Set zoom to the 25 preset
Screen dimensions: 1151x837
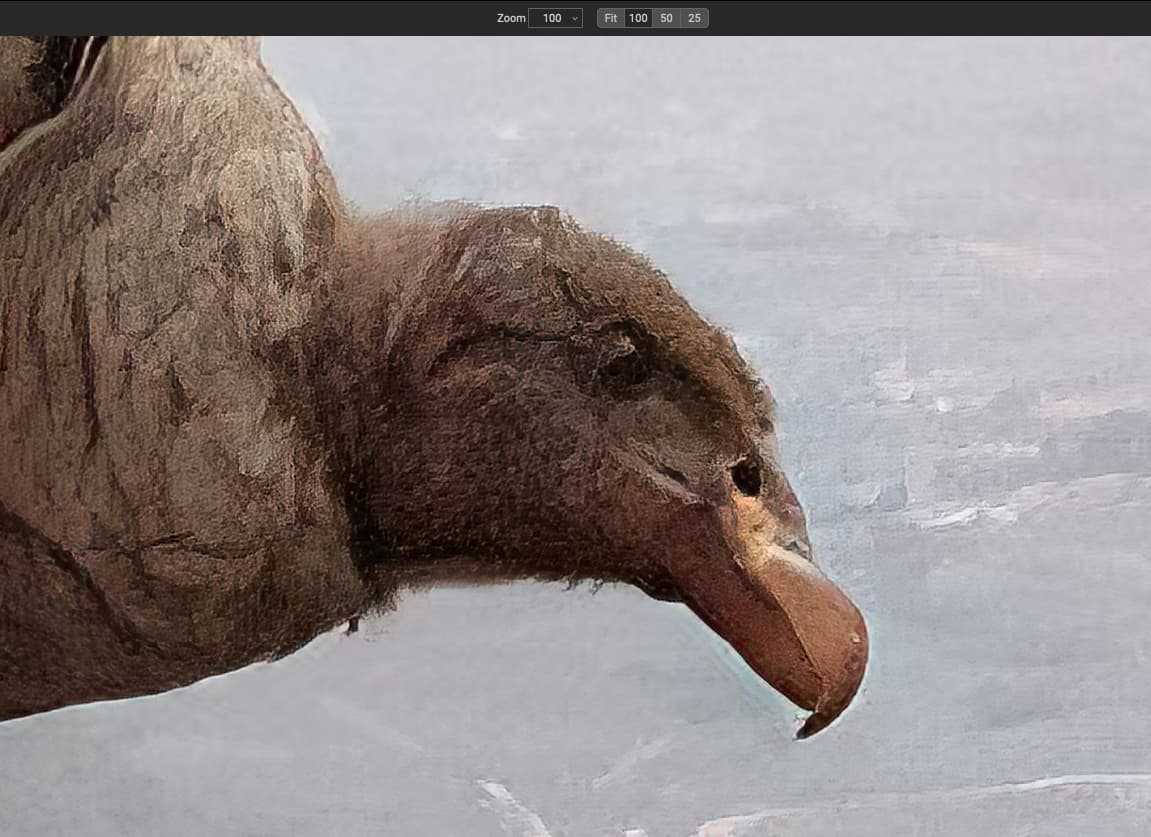[x=694, y=18]
